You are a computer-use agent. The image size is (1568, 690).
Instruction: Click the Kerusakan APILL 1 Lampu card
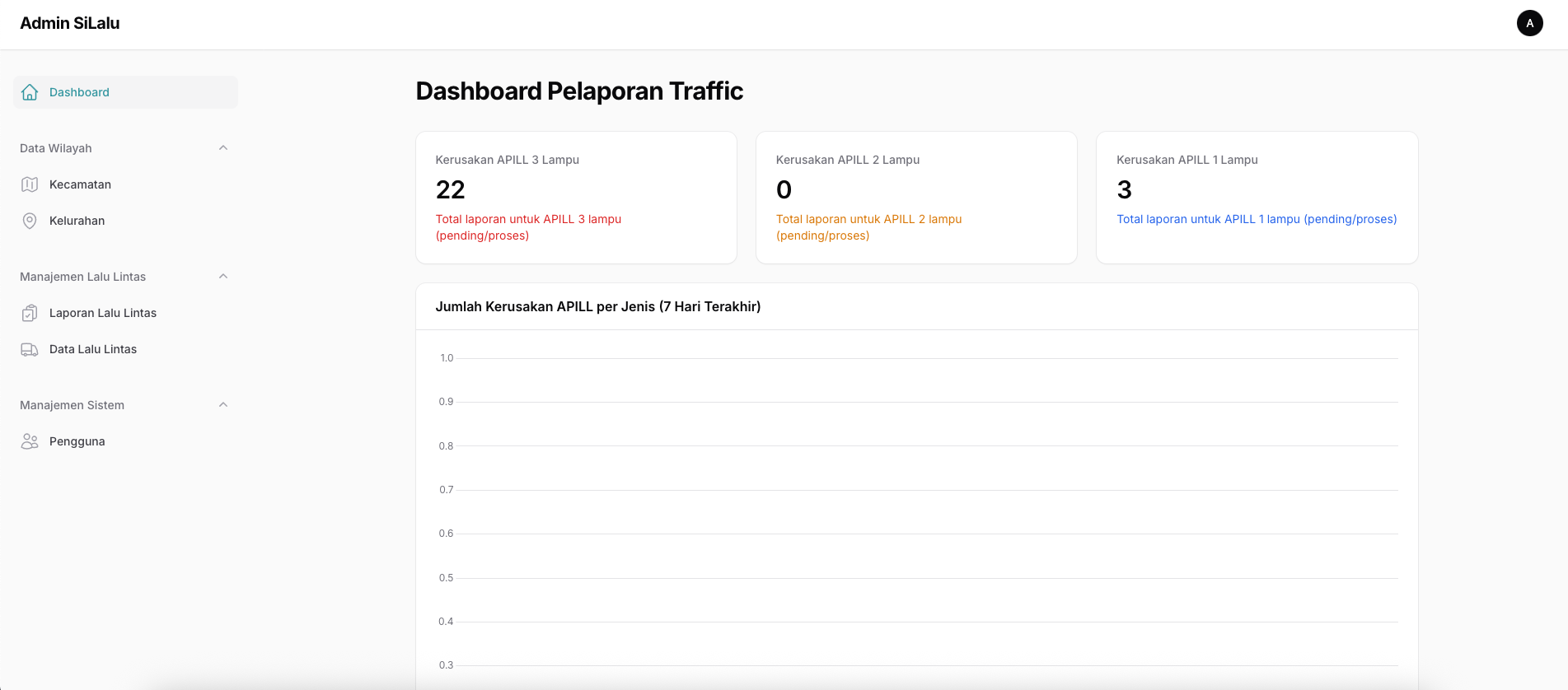[x=1257, y=198]
